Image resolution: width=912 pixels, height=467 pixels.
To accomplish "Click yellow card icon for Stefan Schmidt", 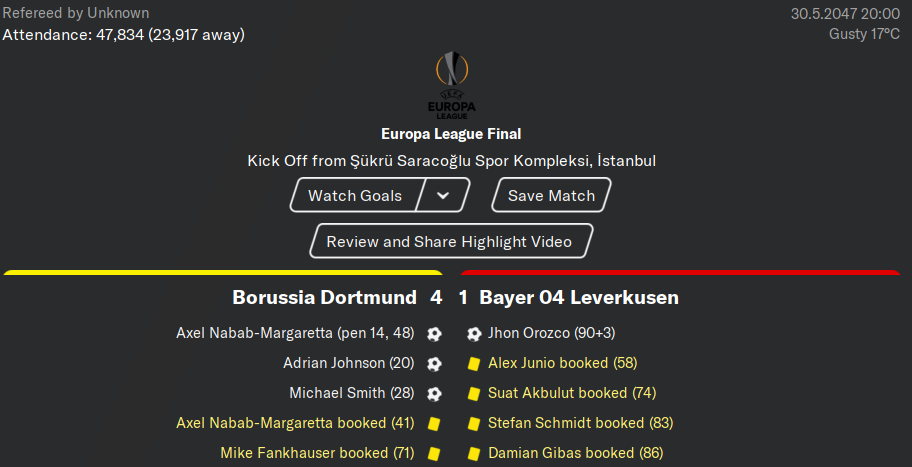I will tap(474, 424).
